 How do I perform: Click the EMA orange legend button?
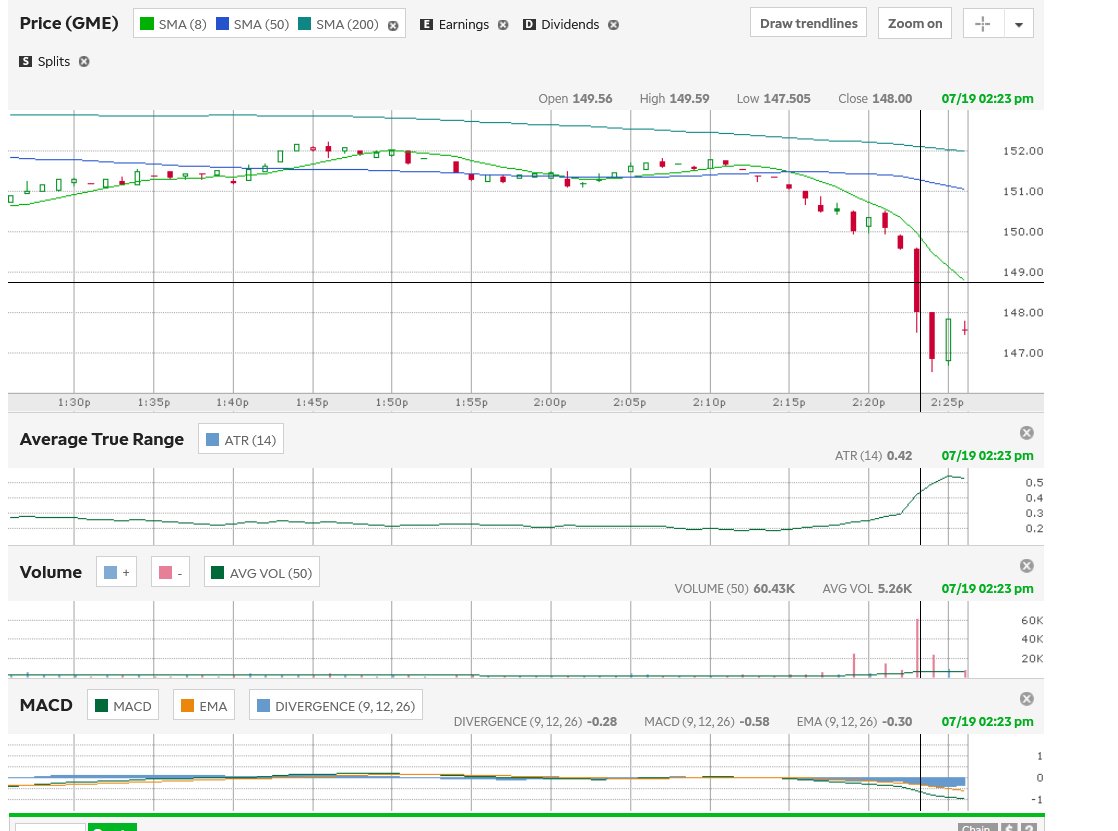[204, 706]
